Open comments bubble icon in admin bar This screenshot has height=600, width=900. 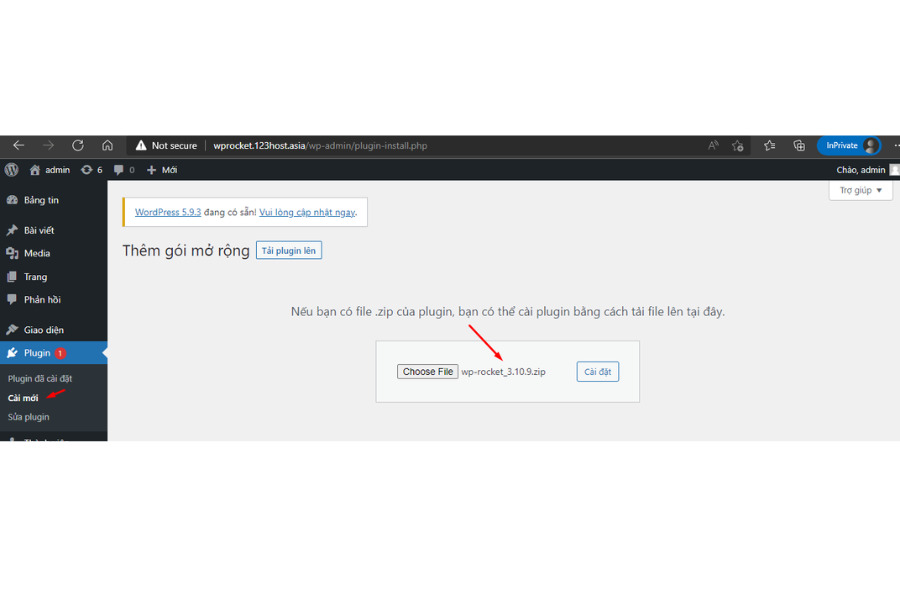(x=124, y=170)
